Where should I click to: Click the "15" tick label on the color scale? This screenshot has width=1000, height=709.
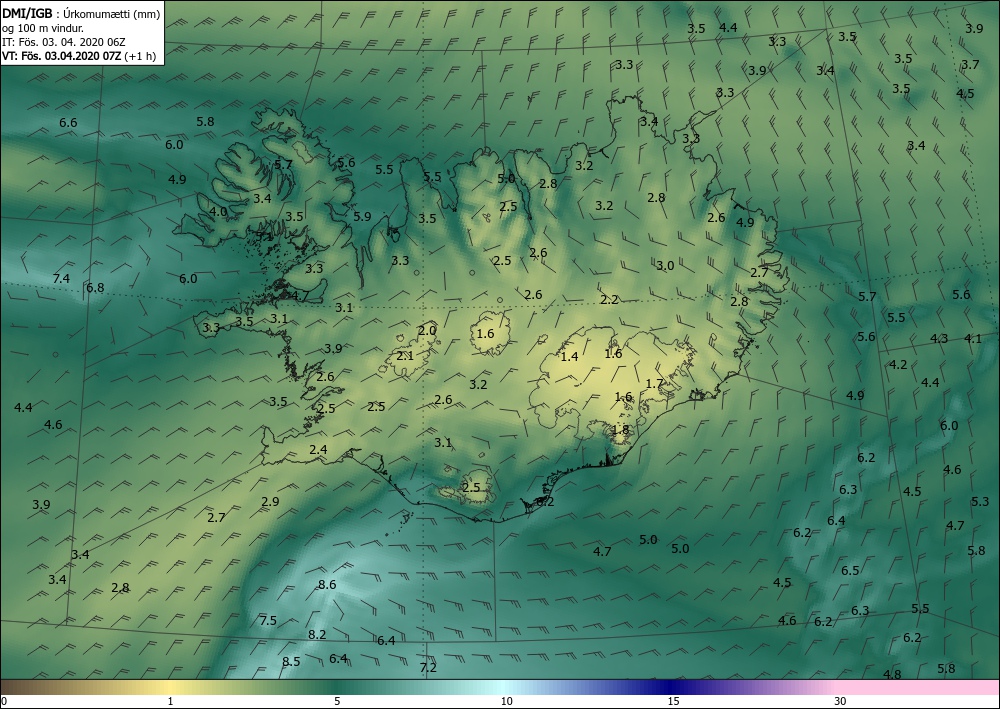[673, 701]
